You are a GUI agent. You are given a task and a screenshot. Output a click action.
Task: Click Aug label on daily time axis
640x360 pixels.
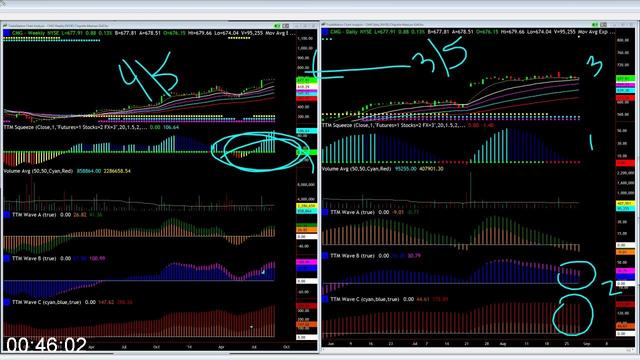coord(503,344)
